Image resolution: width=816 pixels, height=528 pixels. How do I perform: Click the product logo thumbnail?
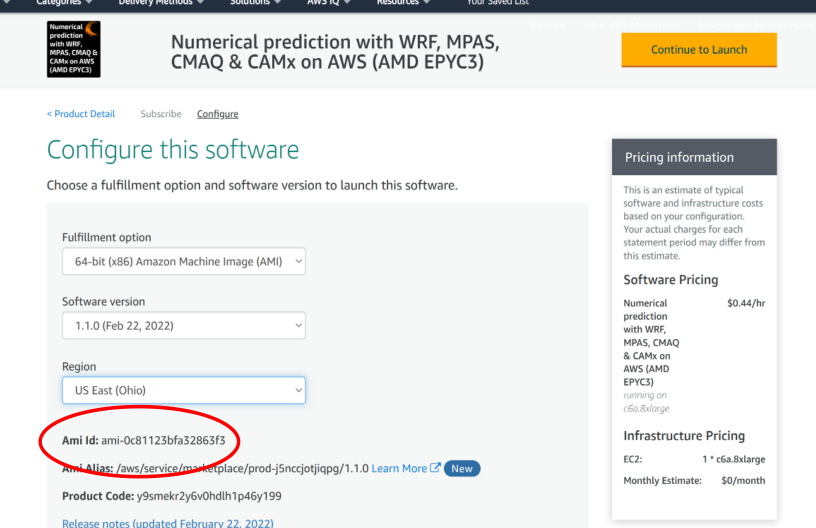click(x=73, y=49)
